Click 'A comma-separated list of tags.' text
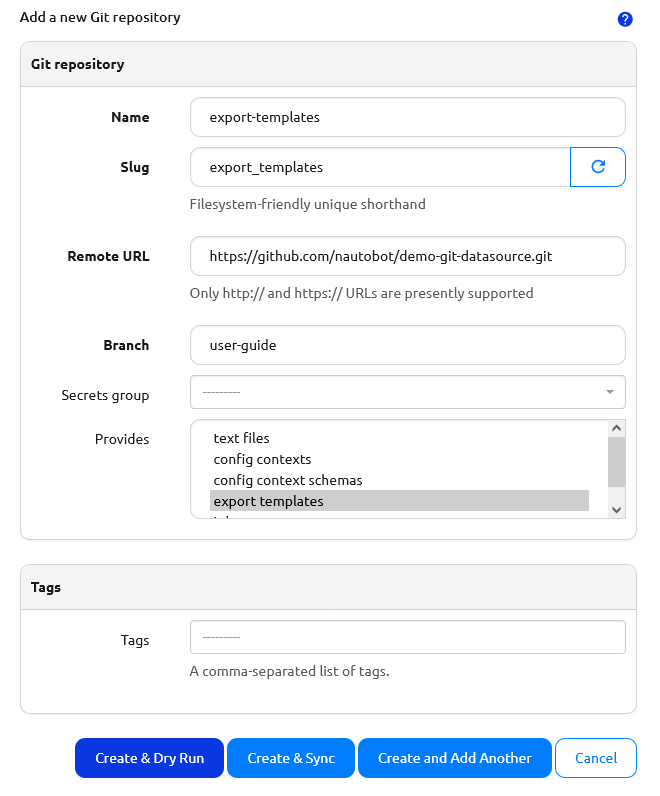The width and height of the screenshot is (660, 796). [x=289, y=671]
